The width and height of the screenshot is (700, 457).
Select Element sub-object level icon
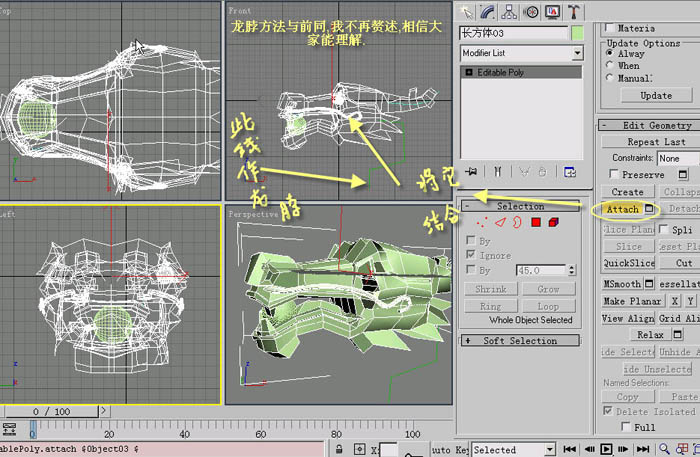(554, 222)
